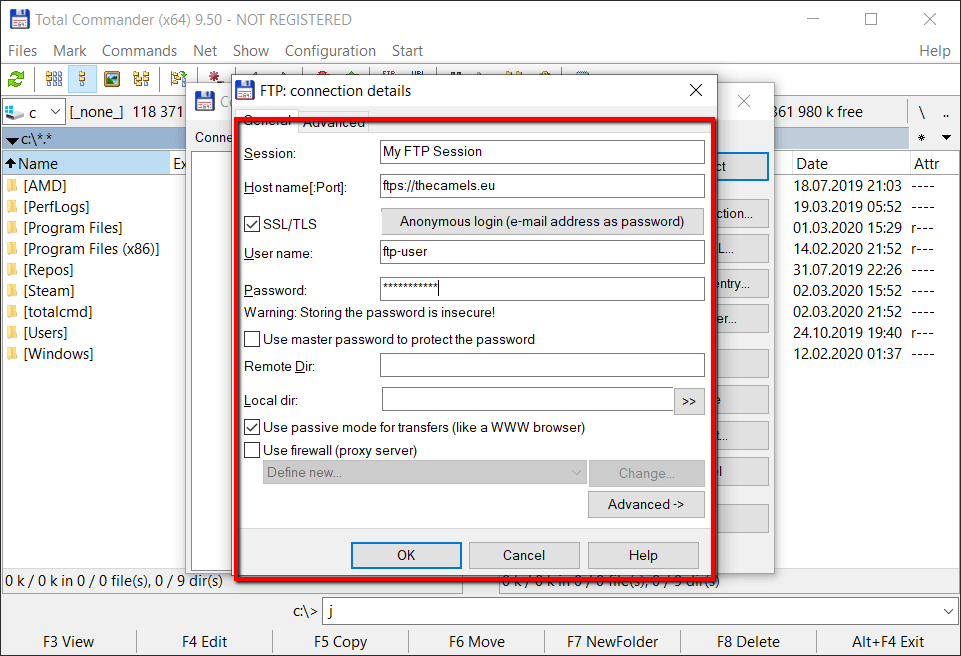Click the Total Commander app icon in title bar
The image size is (961, 656).
tap(19, 20)
